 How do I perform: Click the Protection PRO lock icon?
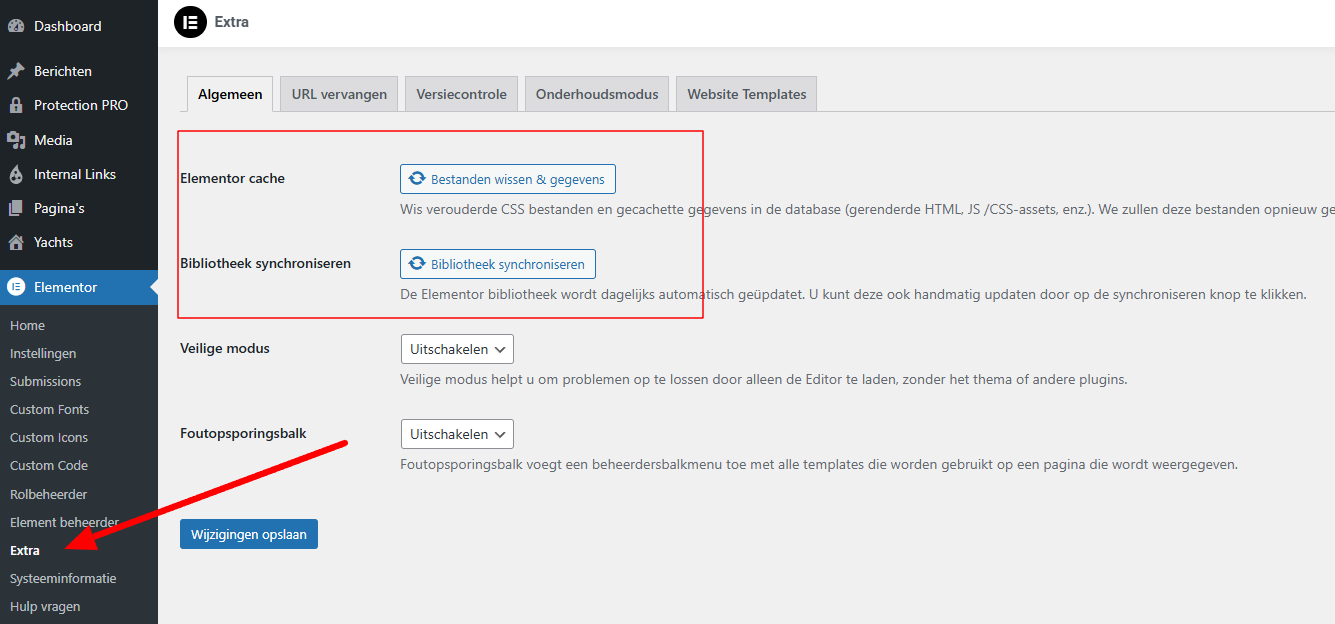pyautogui.click(x=15, y=105)
